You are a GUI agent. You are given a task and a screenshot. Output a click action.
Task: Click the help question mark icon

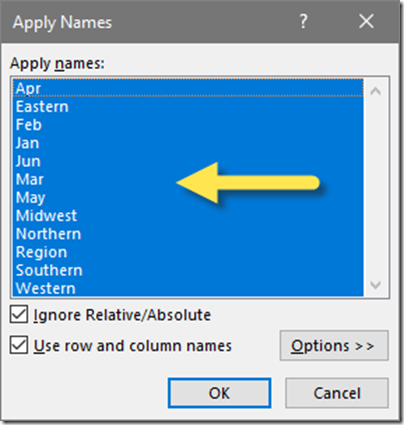tap(303, 22)
